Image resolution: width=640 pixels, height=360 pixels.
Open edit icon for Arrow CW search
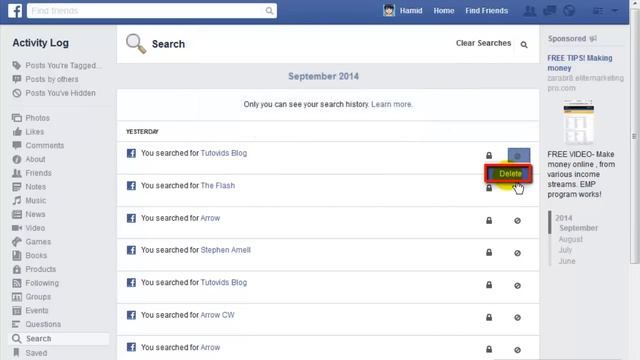click(x=518, y=318)
